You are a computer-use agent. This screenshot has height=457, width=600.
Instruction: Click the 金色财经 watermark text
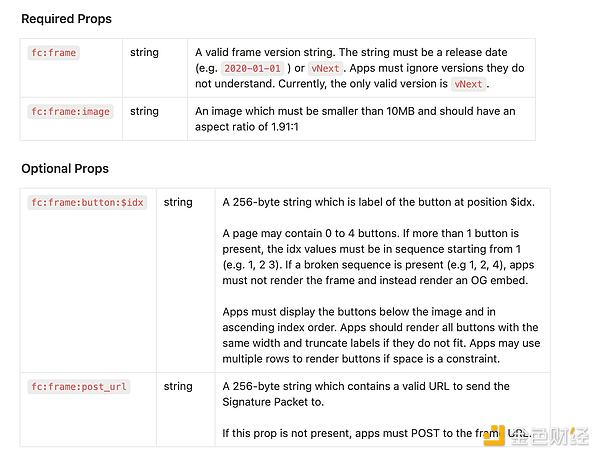tap(552, 437)
